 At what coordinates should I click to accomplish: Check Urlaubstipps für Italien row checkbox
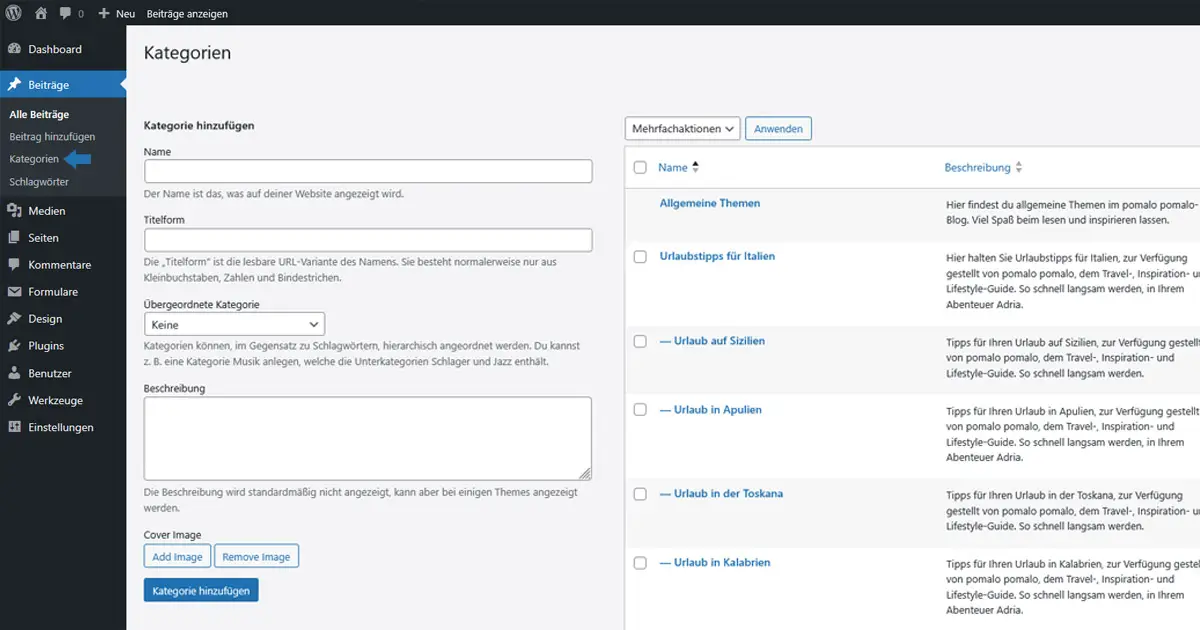click(640, 257)
